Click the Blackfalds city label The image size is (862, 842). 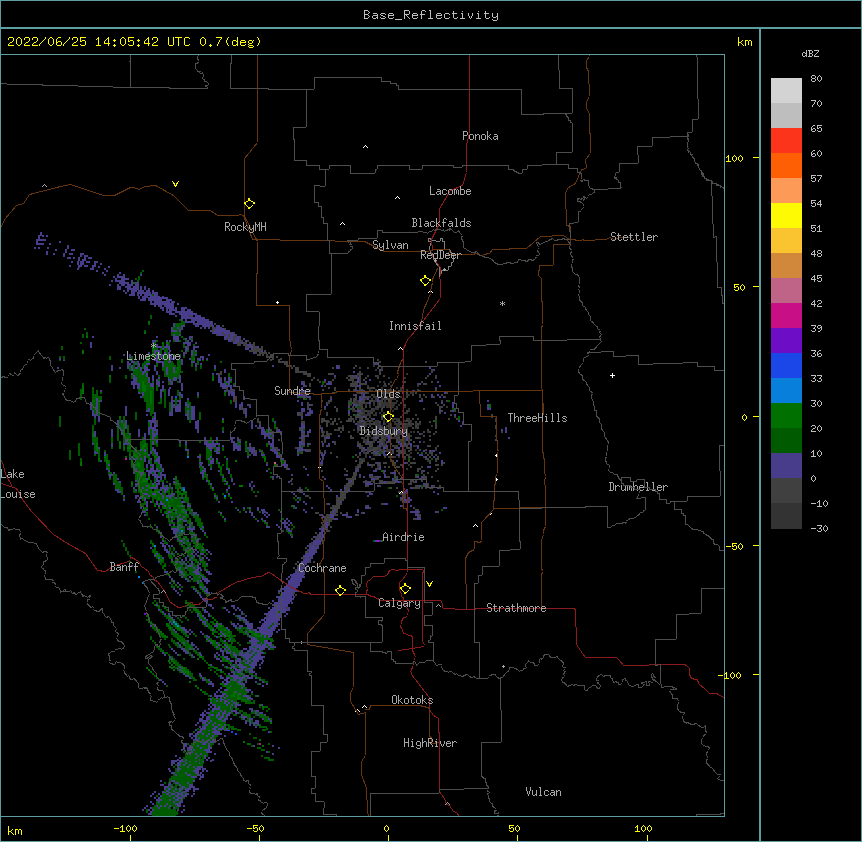[x=441, y=223]
